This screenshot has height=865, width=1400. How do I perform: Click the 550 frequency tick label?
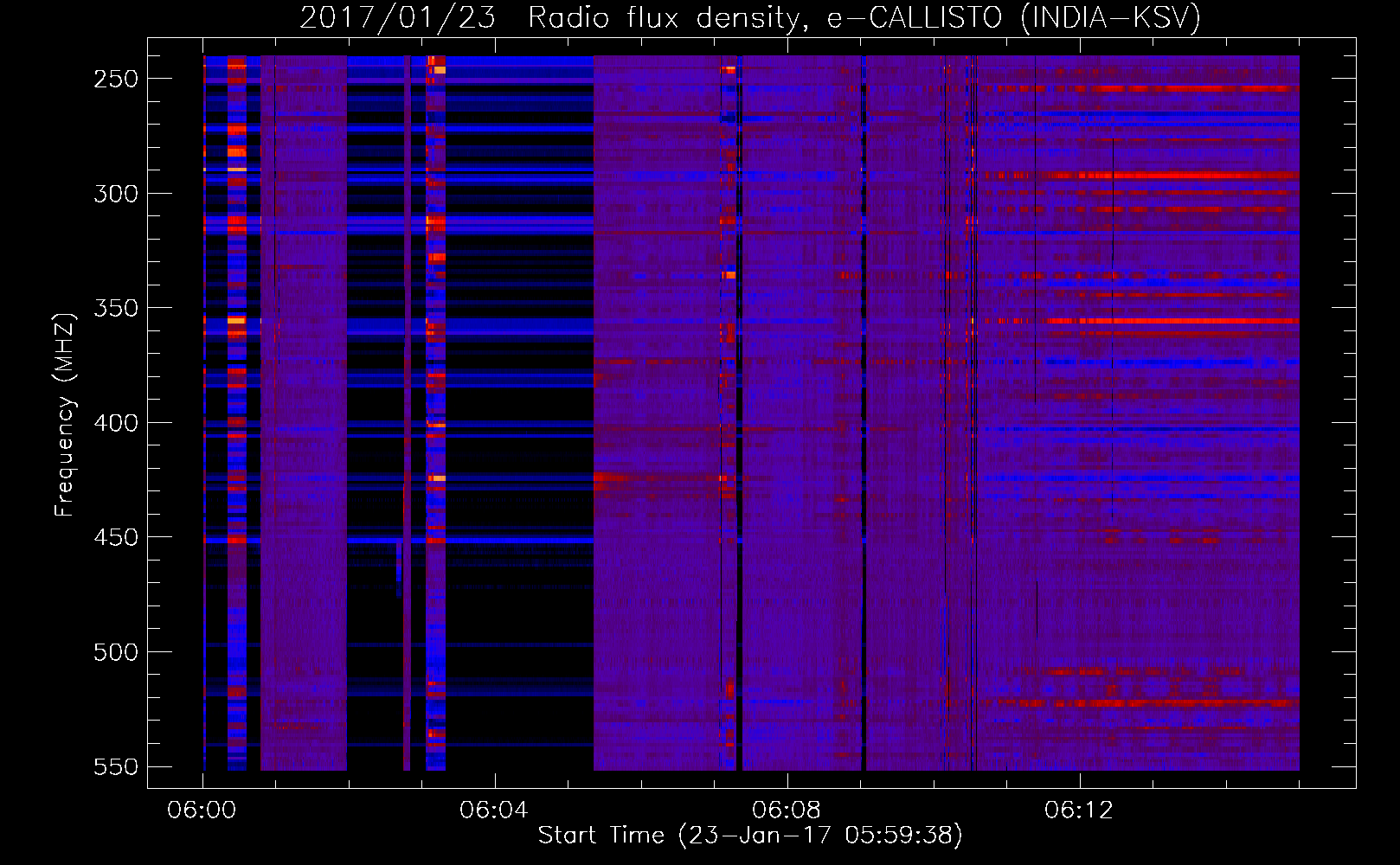[x=116, y=766]
